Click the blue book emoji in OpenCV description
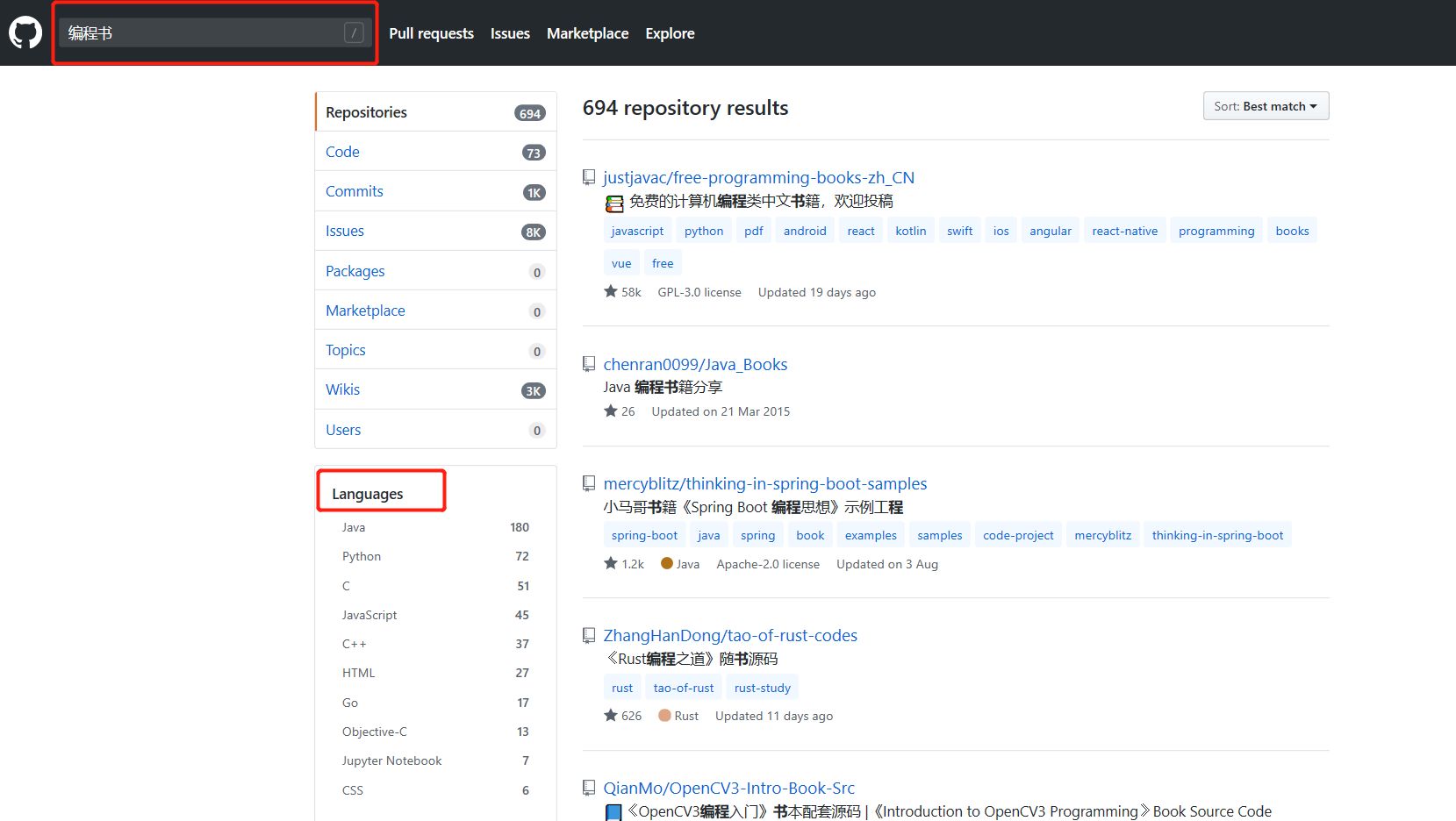 coord(614,812)
